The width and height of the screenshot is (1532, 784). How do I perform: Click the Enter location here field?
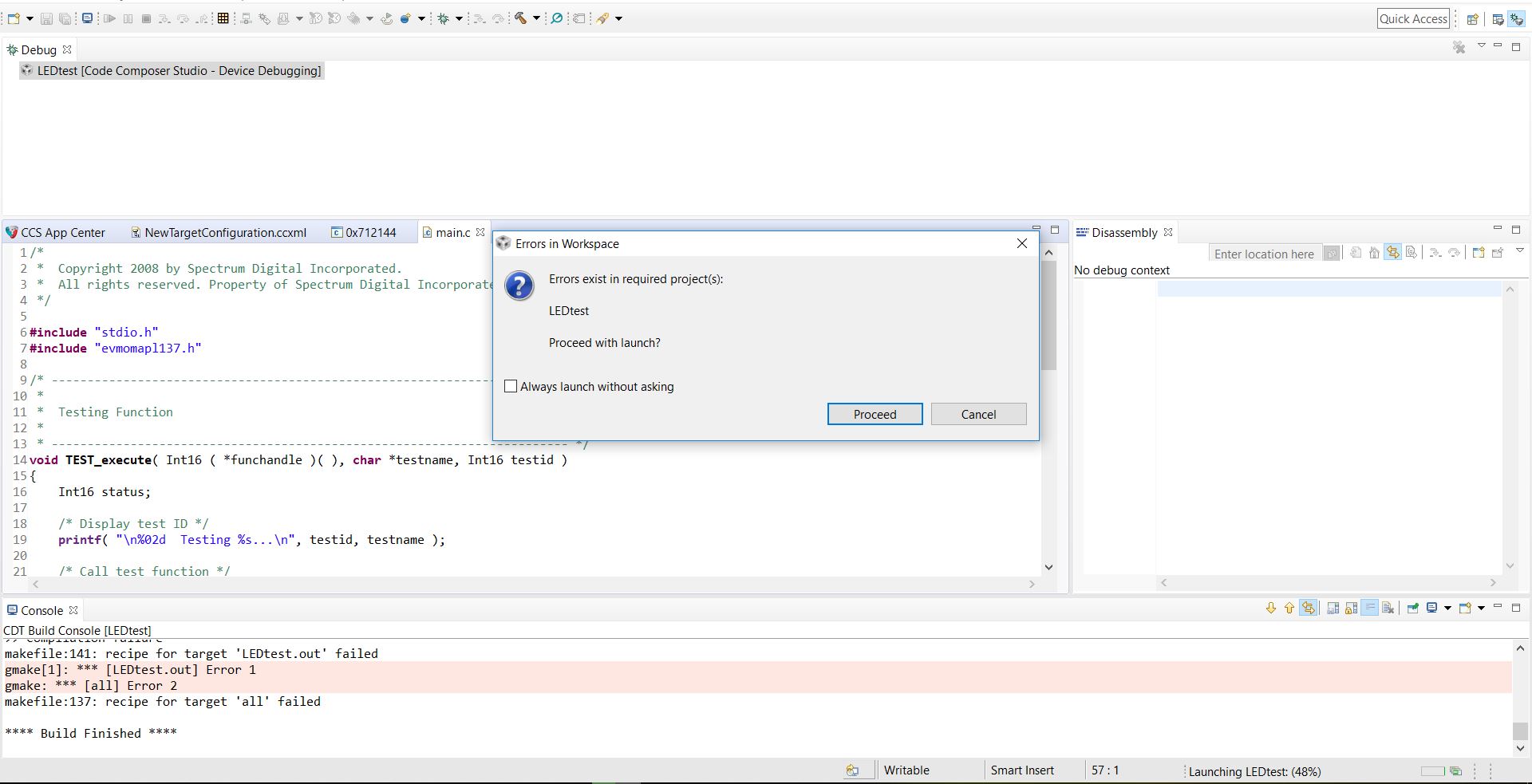tap(1264, 254)
